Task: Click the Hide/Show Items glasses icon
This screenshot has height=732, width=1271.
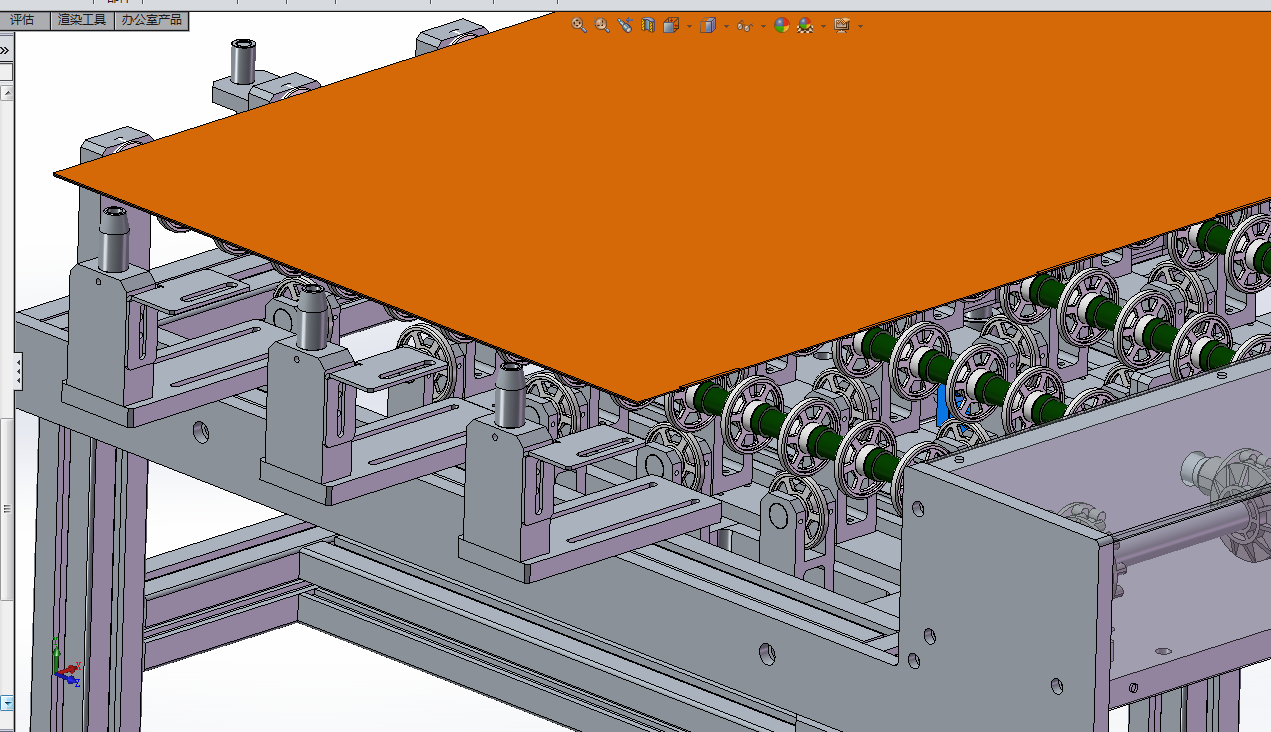Action: pyautogui.click(x=744, y=26)
